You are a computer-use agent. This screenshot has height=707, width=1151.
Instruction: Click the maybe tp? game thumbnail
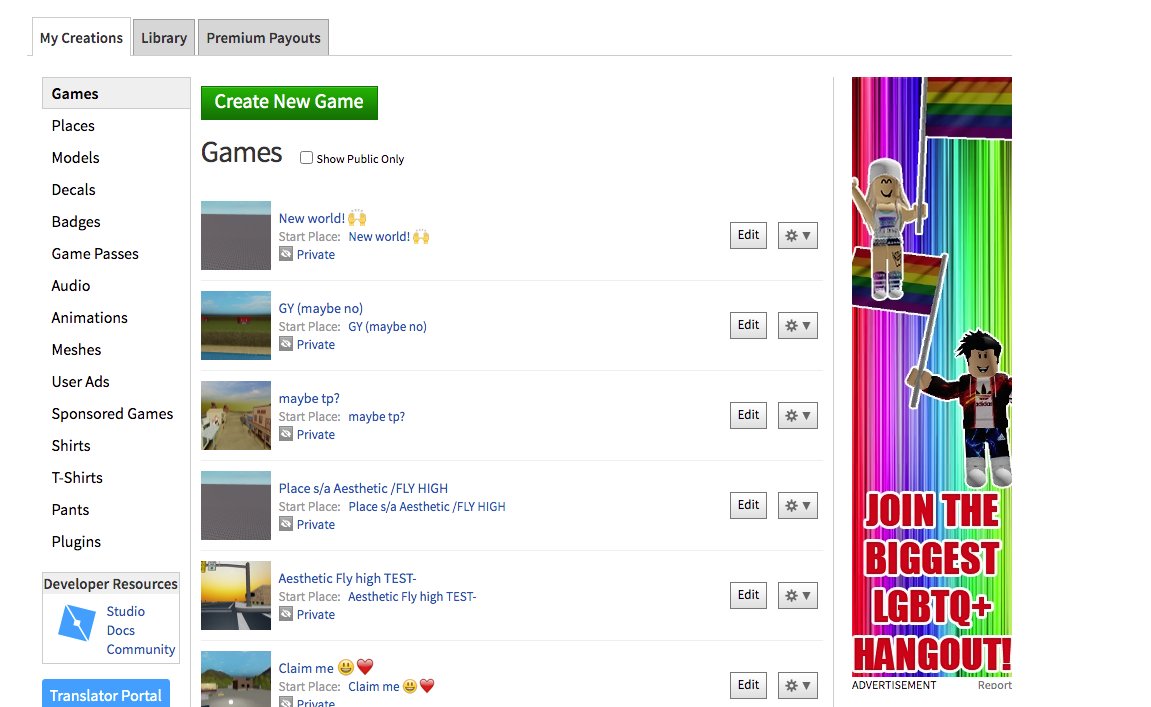pos(236,416)
